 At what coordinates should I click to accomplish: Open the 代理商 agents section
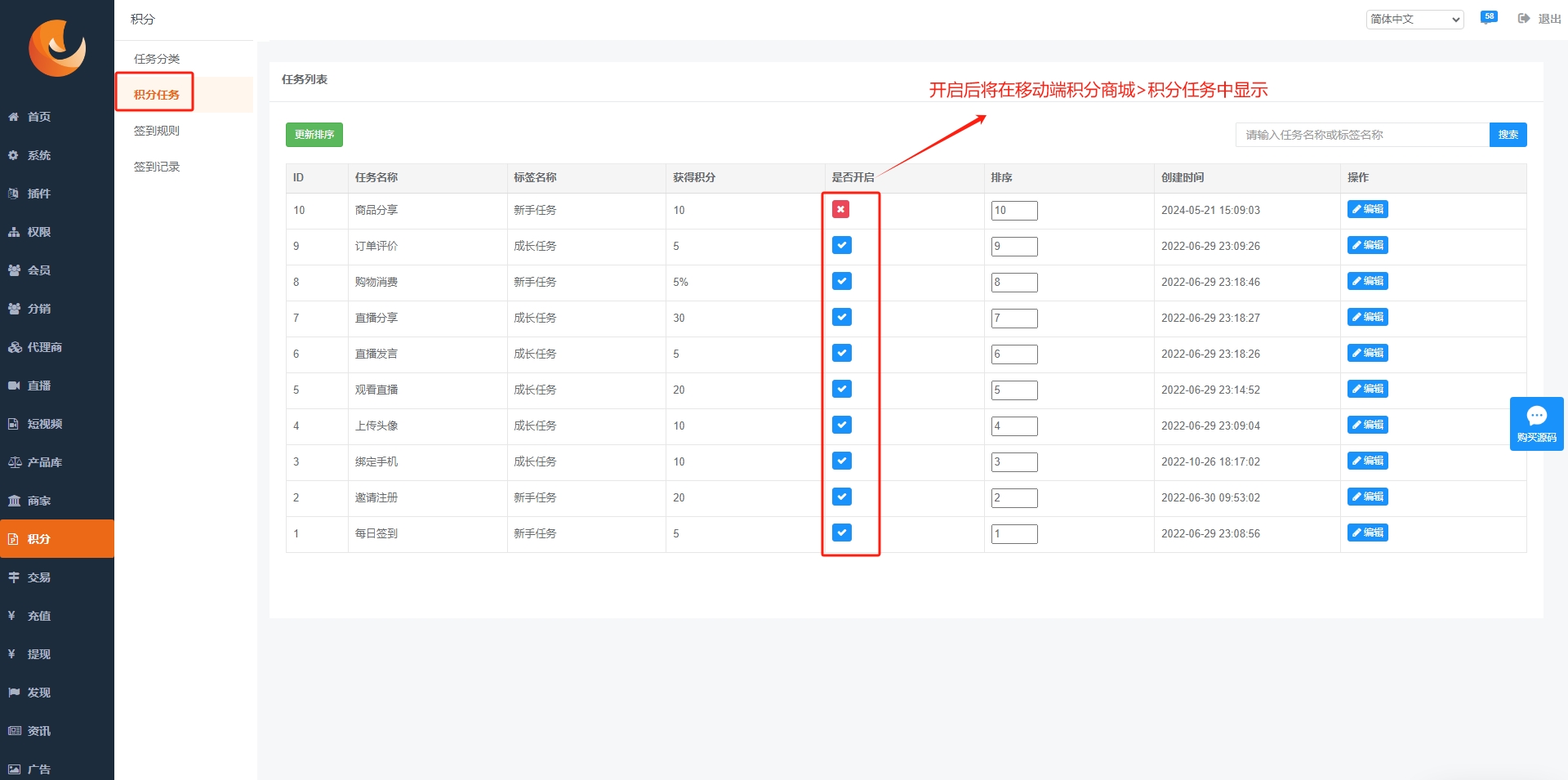coord(57,347)
